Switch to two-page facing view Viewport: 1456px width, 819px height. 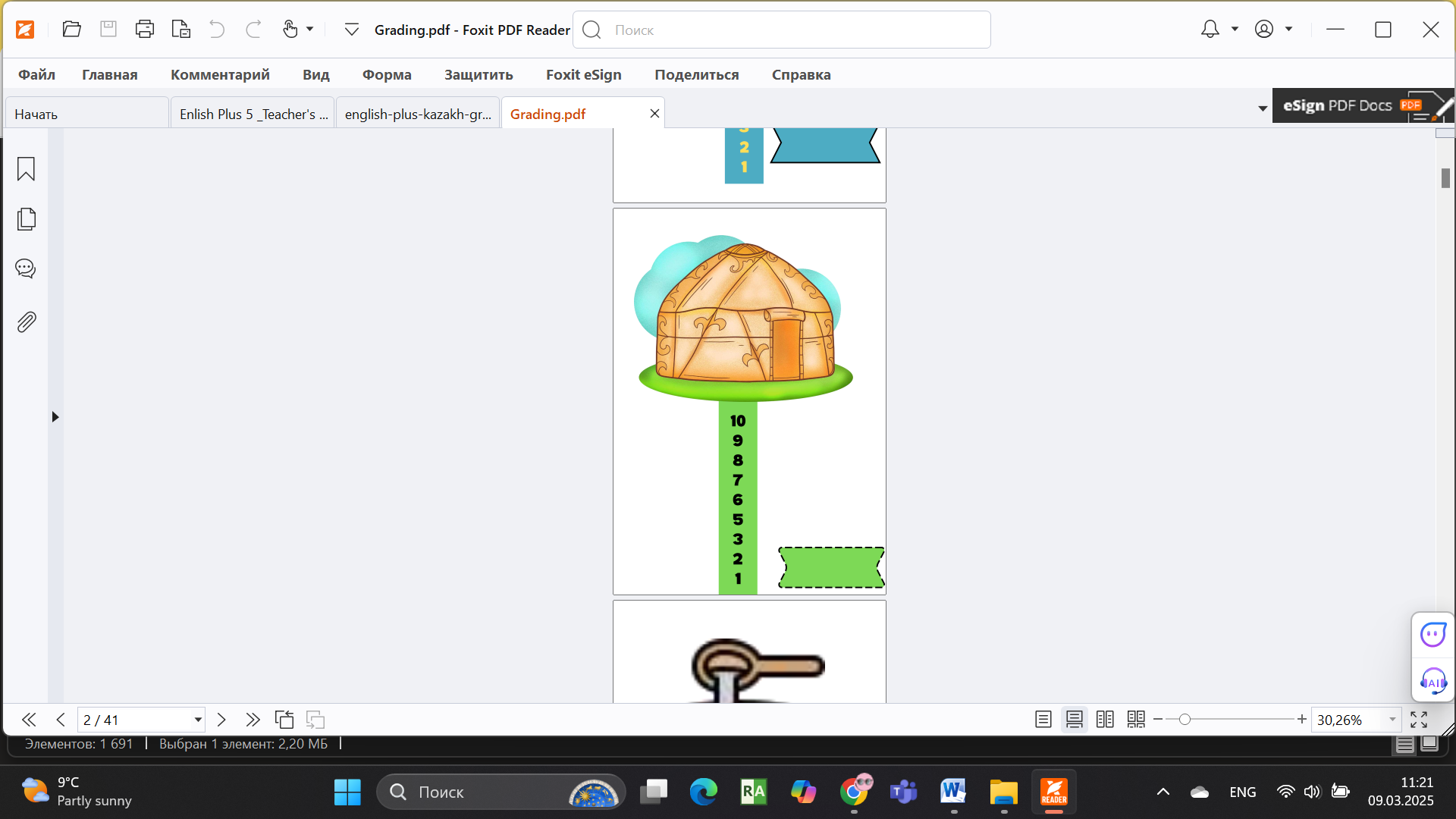pyautogui.click(x=1105, y=720)
